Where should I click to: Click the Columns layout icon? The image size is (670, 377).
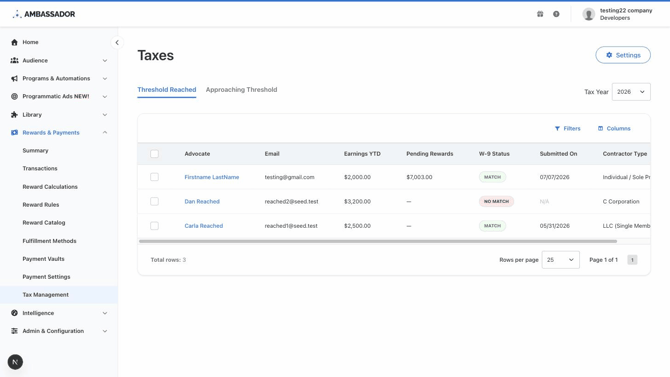pos(600,128)
